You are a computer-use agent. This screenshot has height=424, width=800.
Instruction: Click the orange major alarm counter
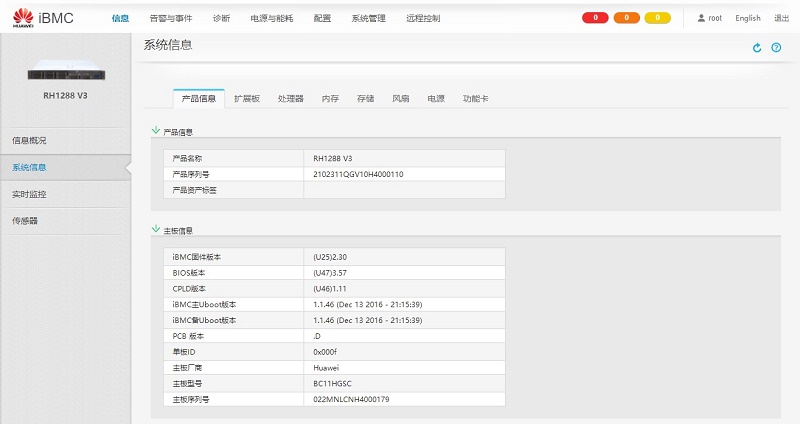tap(626, 18)
